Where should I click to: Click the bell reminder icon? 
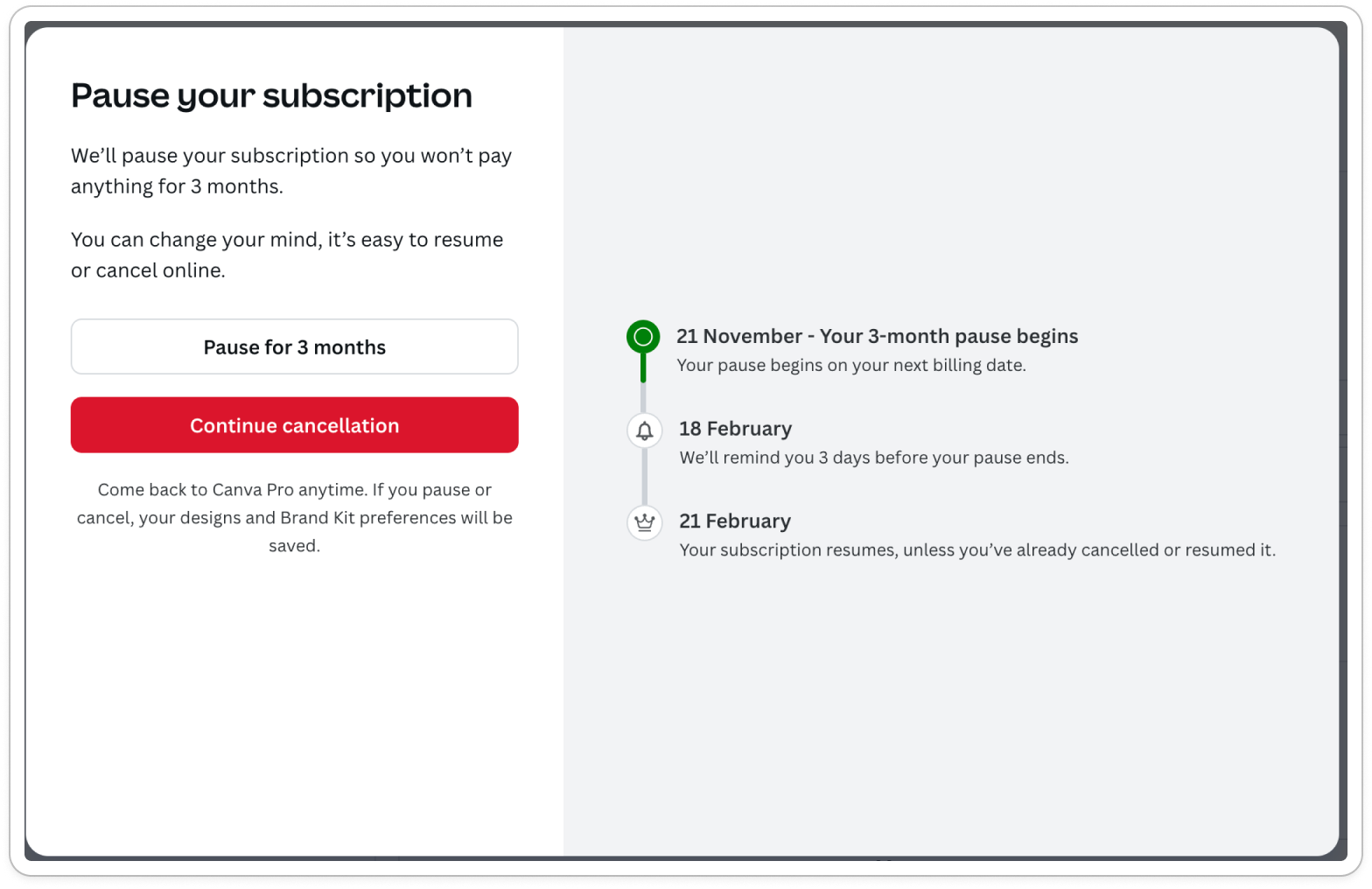(645, 430)
